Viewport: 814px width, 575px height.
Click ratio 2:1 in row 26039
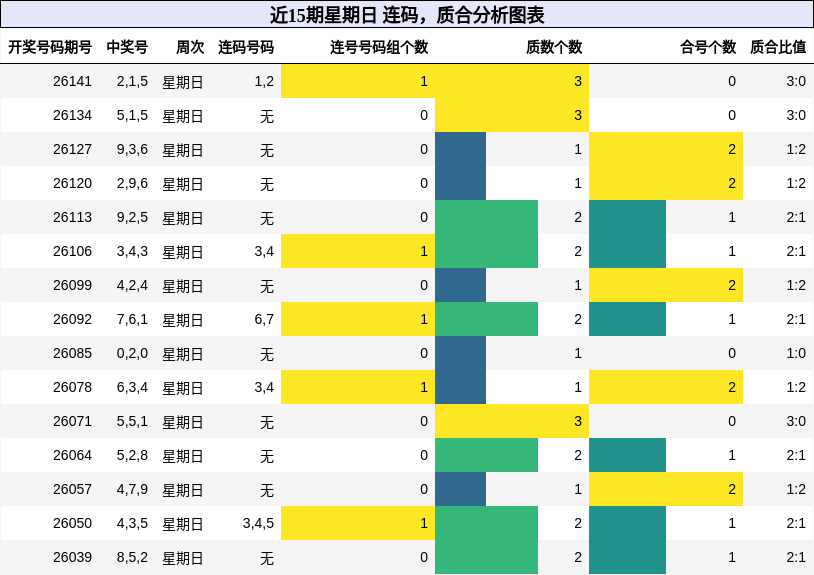796,557
